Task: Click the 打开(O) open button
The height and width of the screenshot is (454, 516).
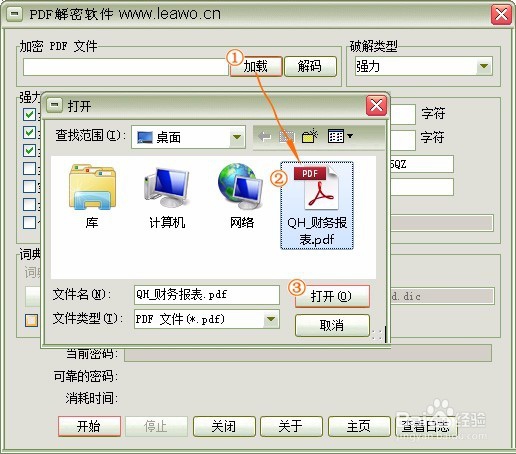Action: pyautogui.click(x=332, y=296)
